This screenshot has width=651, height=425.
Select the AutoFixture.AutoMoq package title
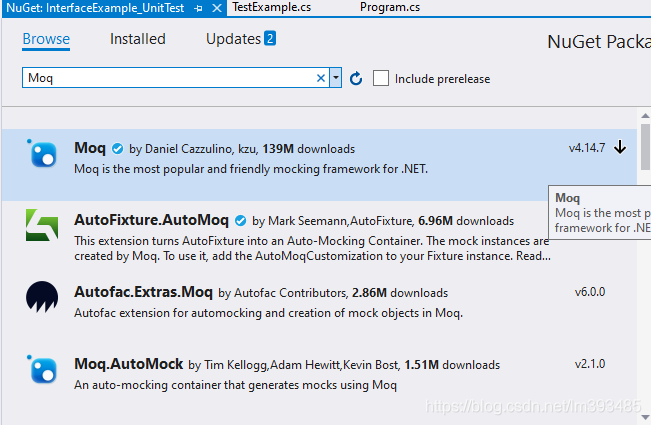pos(152,220)
